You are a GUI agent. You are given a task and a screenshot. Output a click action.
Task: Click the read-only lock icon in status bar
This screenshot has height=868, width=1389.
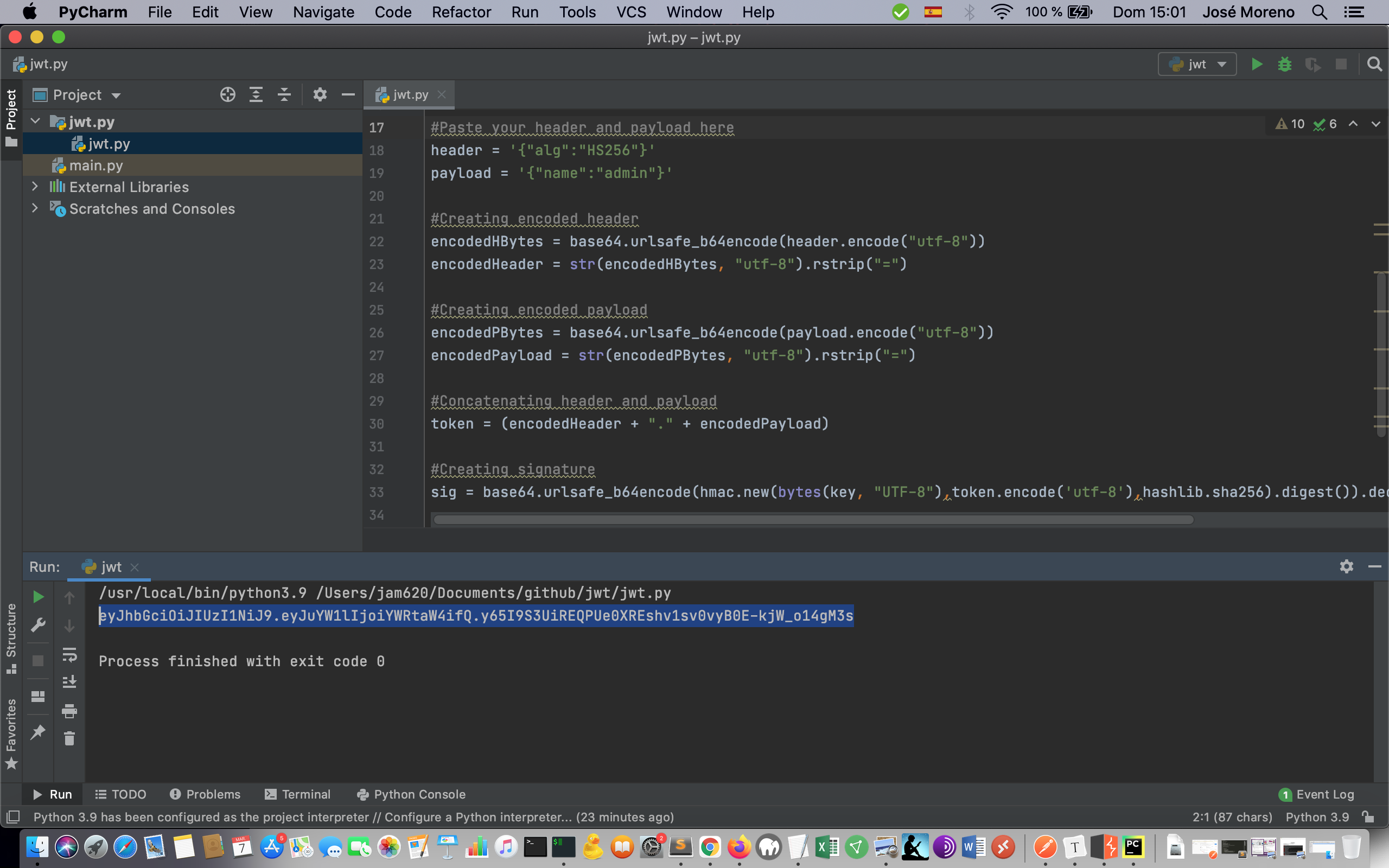[x=1368, y=817]
